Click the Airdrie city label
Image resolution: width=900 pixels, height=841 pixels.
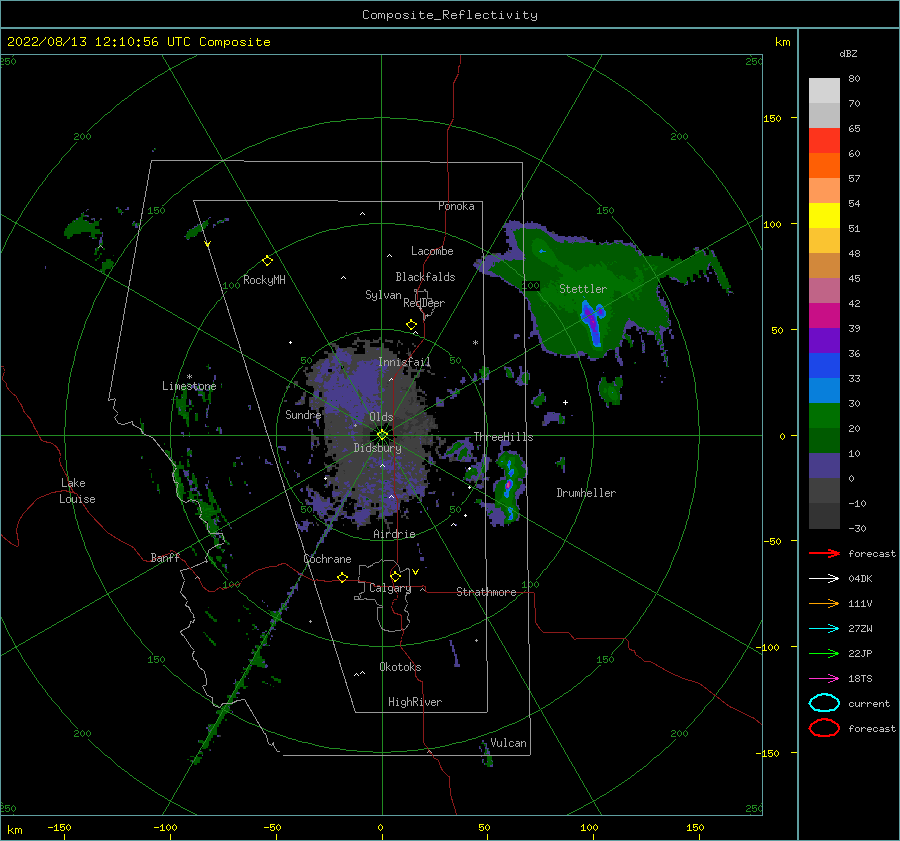click(x=394, y=534)
